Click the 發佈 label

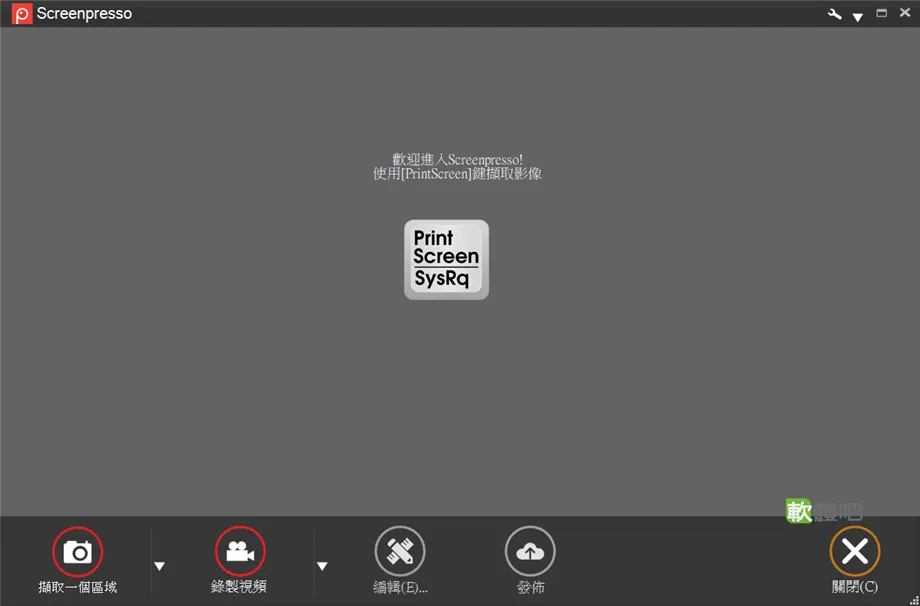(x=530, y=587)
